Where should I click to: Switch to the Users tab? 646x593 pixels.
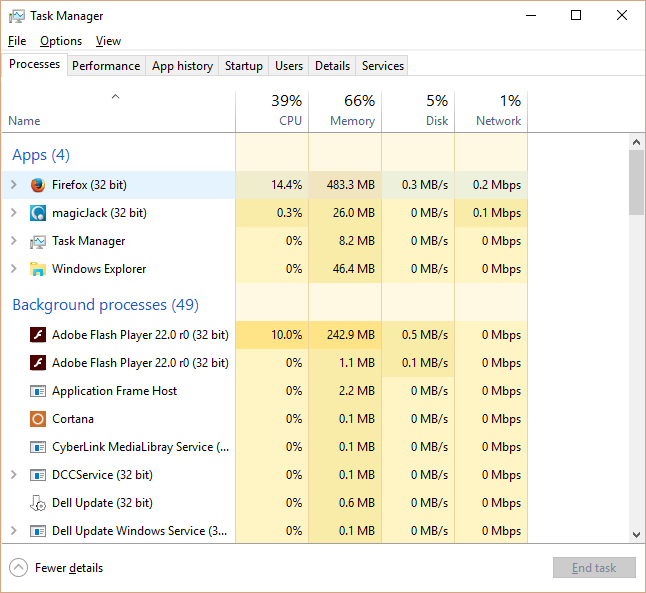tap(289, 66)
